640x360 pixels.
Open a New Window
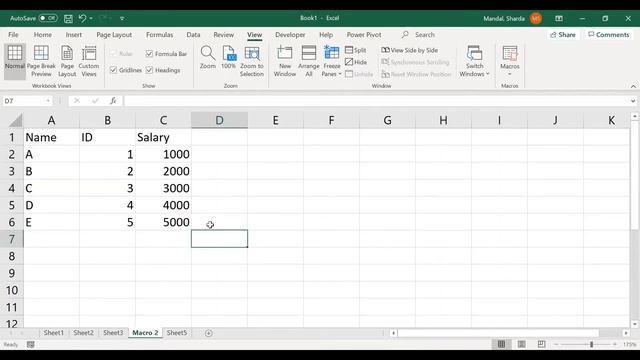[284, 61]
